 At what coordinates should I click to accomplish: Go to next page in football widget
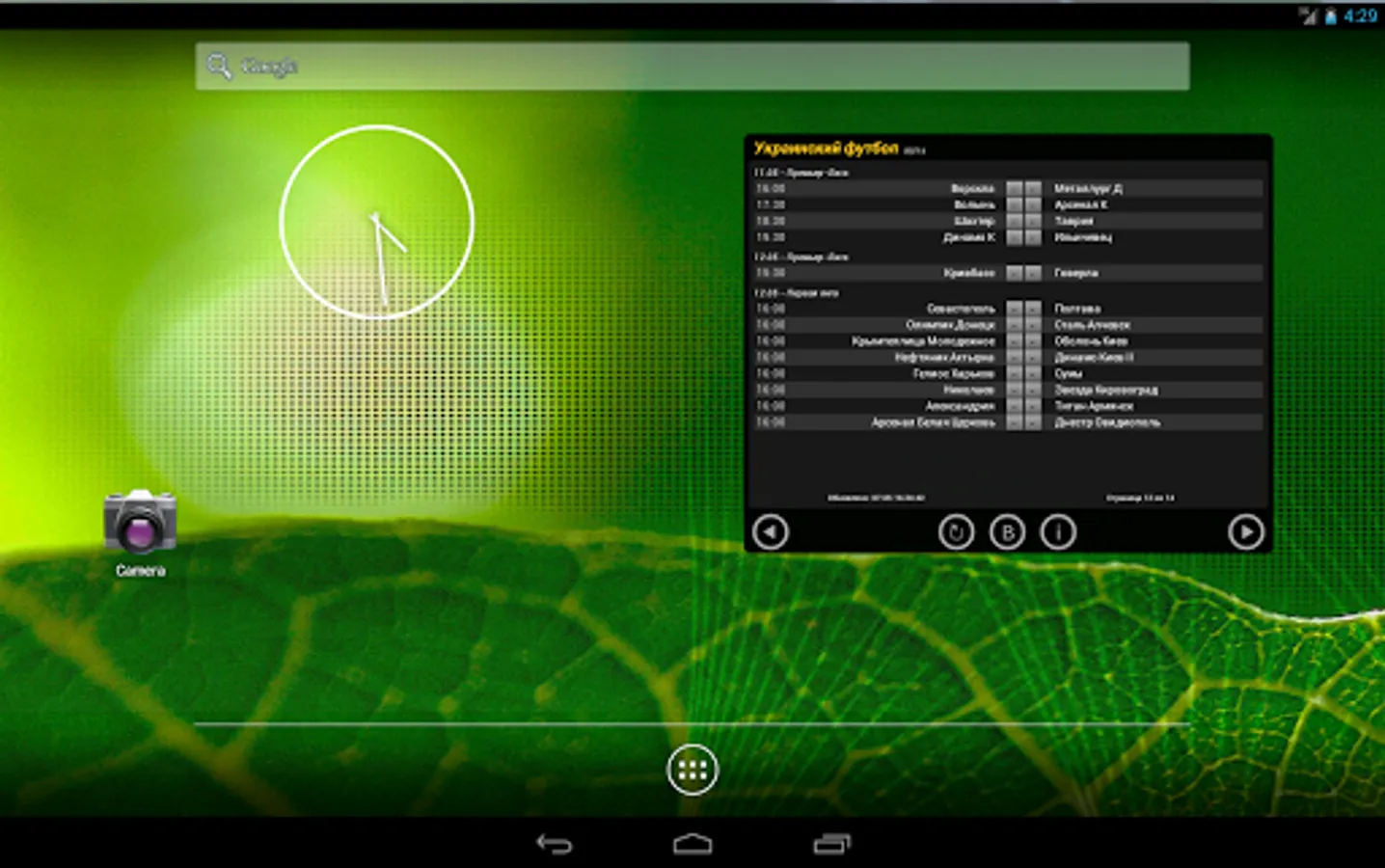[1245, 531]
